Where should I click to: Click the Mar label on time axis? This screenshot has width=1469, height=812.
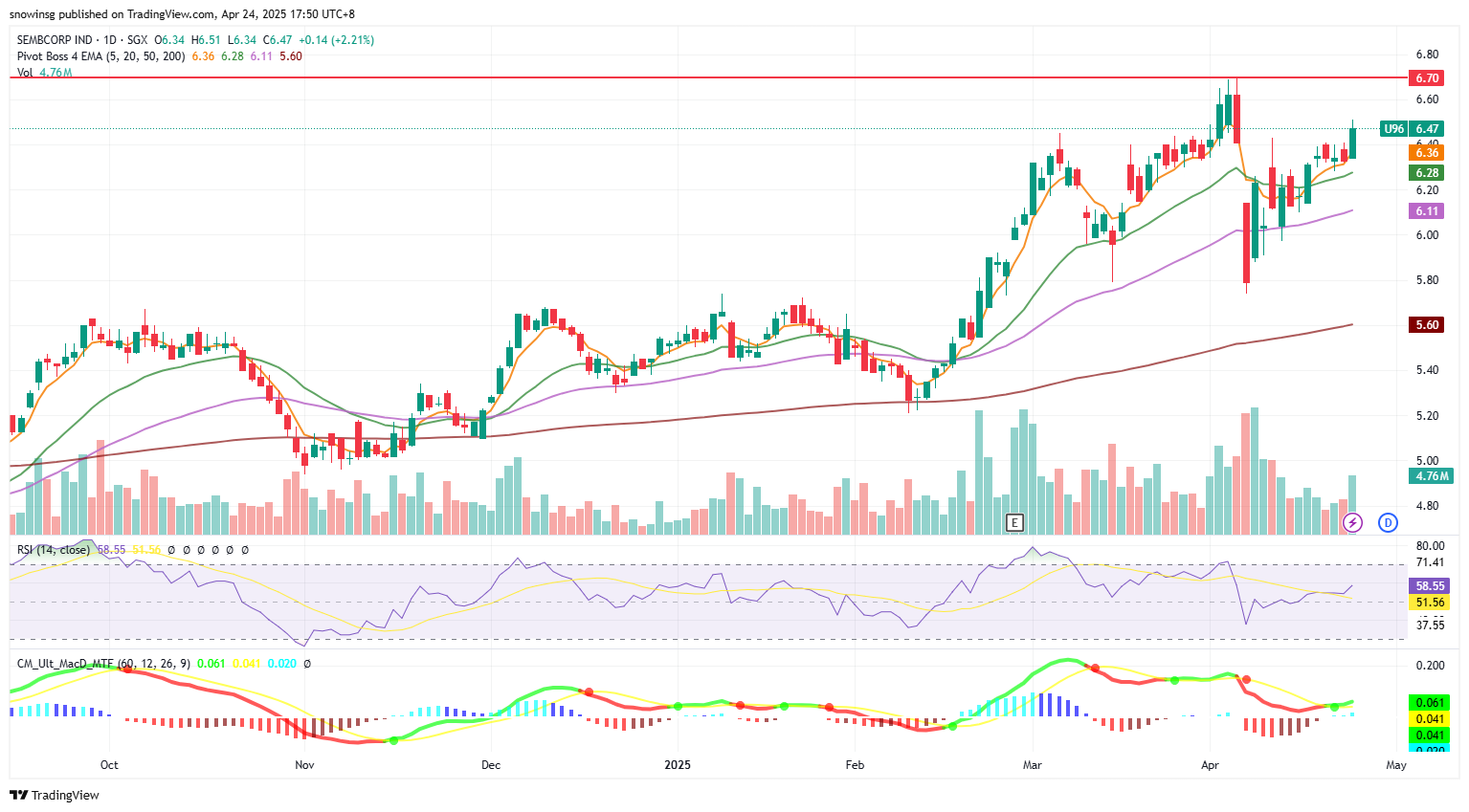point(1032,765)
